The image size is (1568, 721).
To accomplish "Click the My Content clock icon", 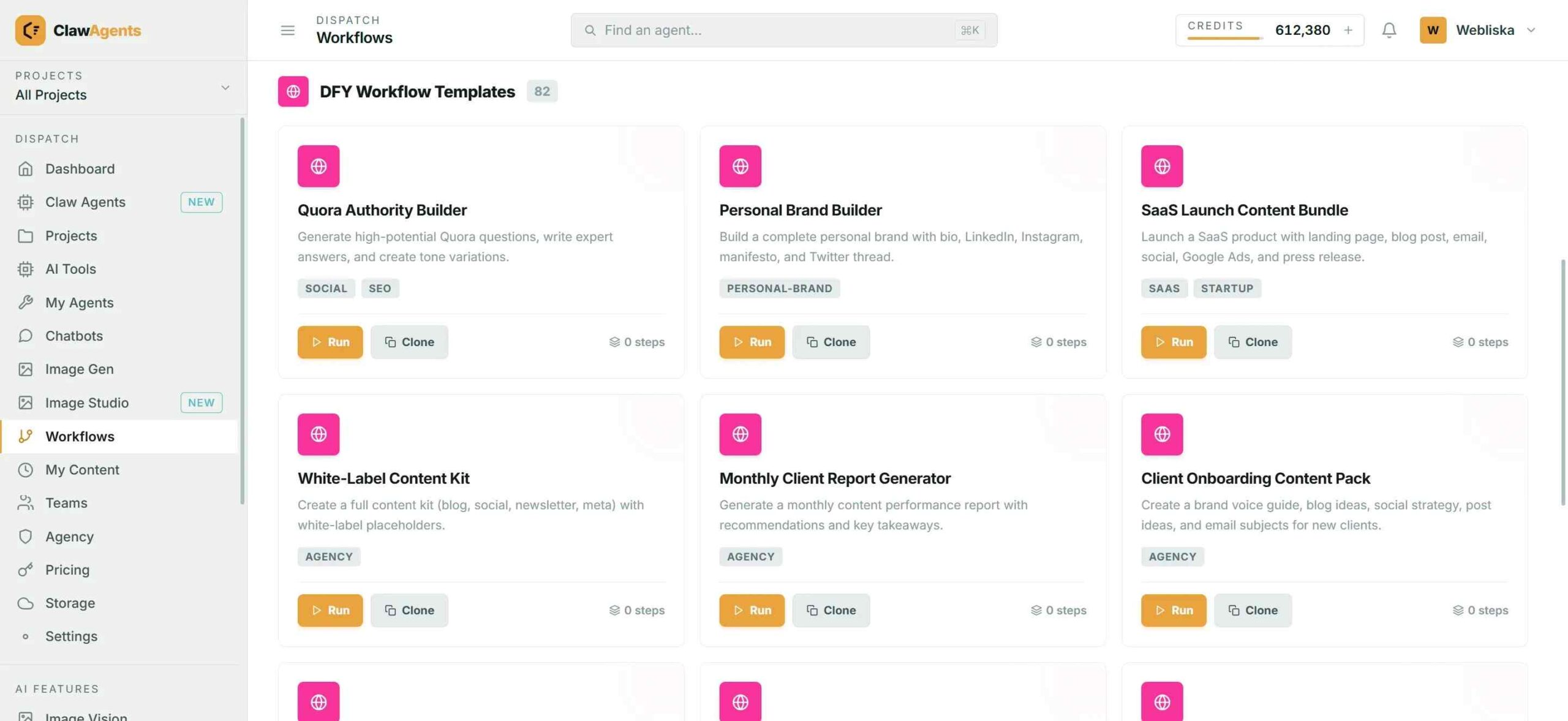I will (x=25, y=470).
